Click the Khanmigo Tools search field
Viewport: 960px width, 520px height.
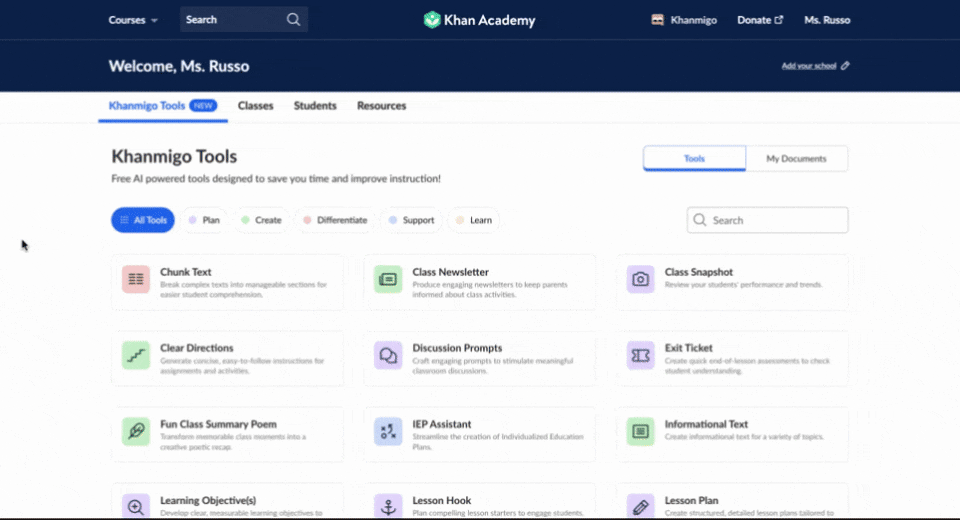(768, 220)
